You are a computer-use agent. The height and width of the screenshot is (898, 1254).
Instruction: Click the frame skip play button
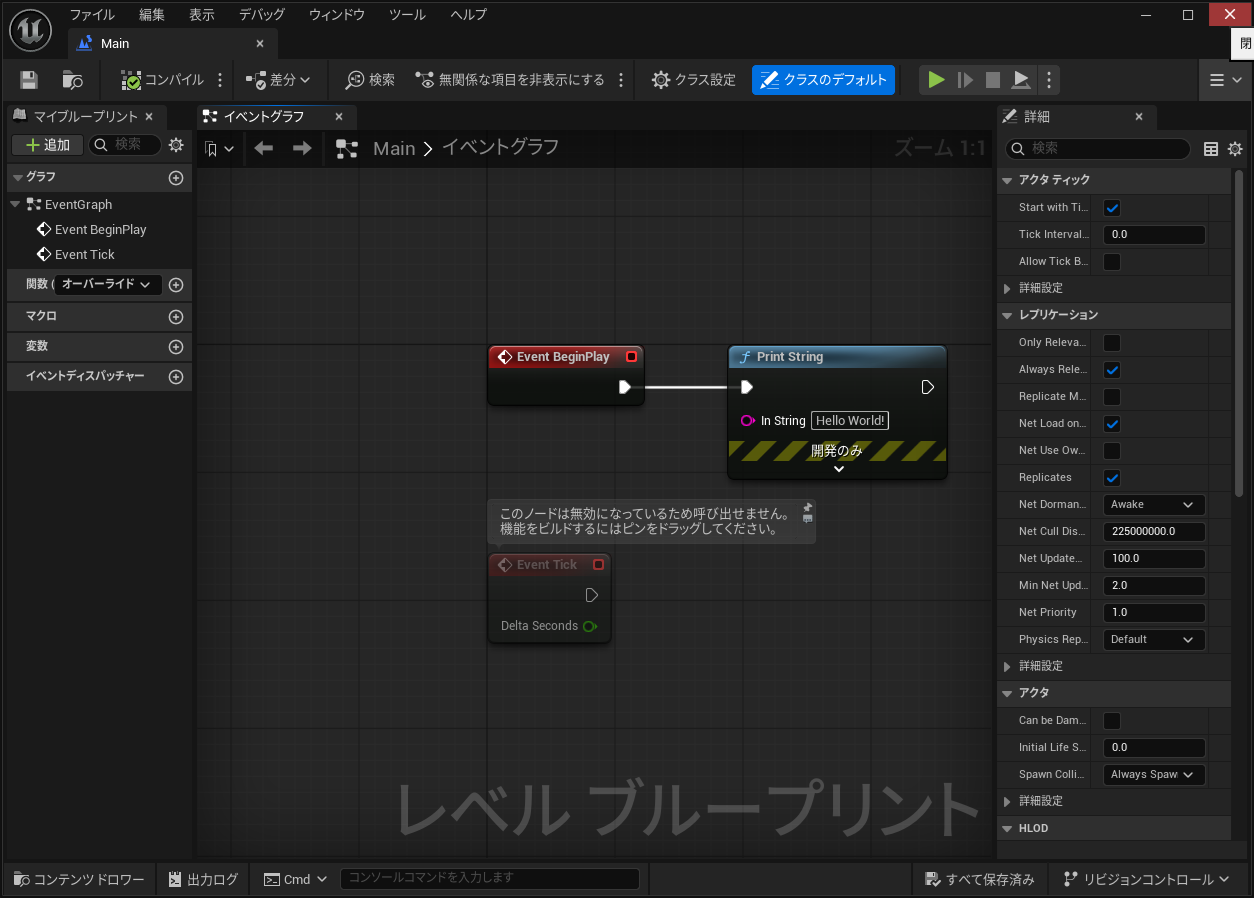click(965, 80)
